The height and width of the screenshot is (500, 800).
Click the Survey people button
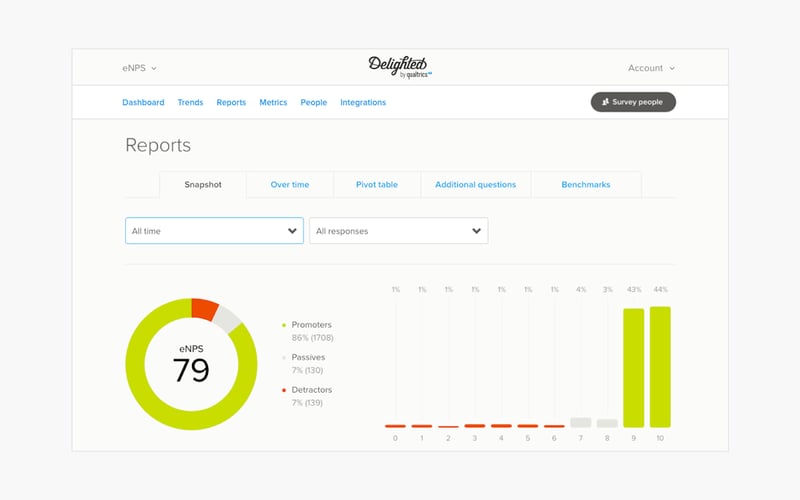coord(633,102)
